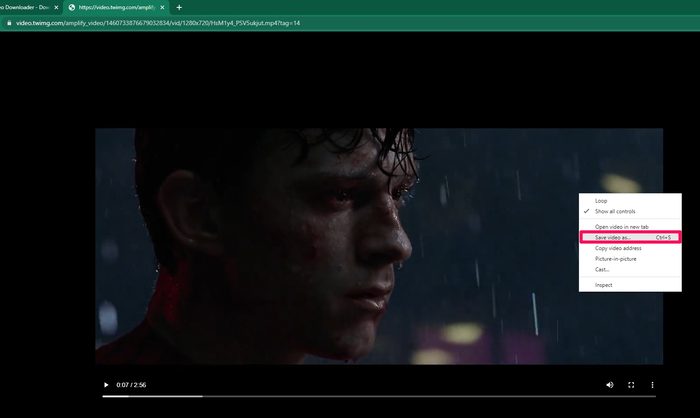Open Inspect from the context menu
The image size is (700, 418).
tap(630, 285)
